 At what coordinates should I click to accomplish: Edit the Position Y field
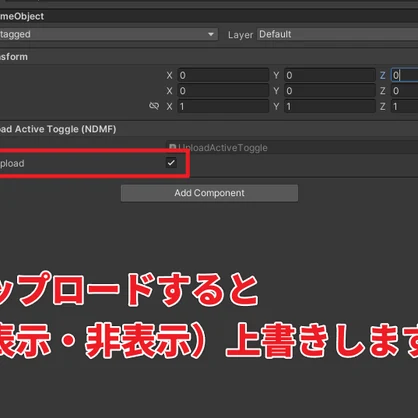330,75
